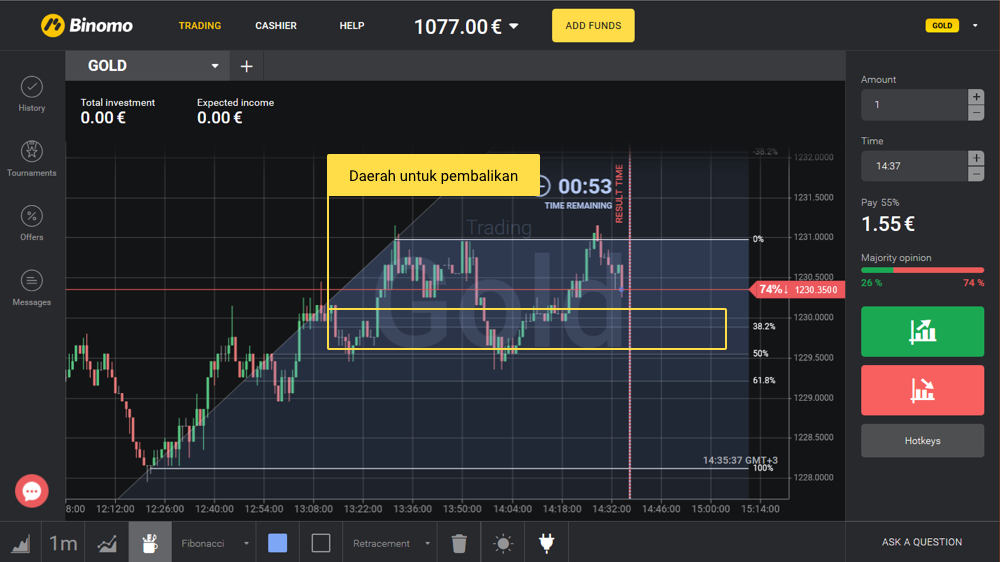Click the current price label 1230.3500

[816, 290]
